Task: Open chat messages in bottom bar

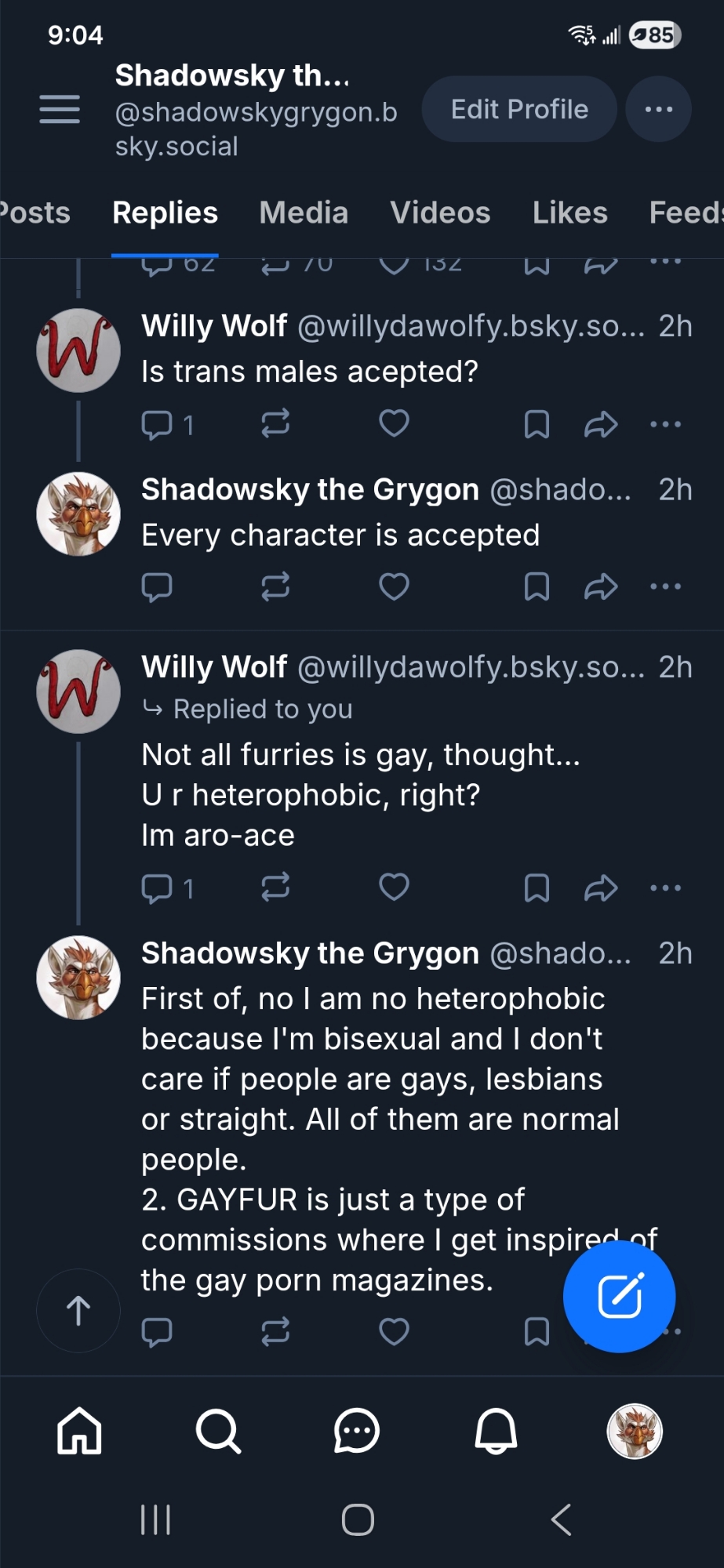Action: [x=357, y=1431]
